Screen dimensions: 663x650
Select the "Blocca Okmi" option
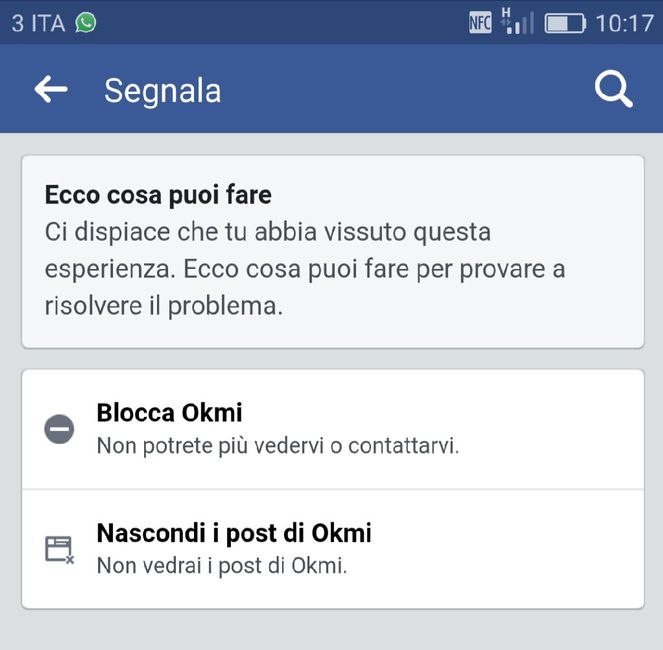[x=169, y=413]
